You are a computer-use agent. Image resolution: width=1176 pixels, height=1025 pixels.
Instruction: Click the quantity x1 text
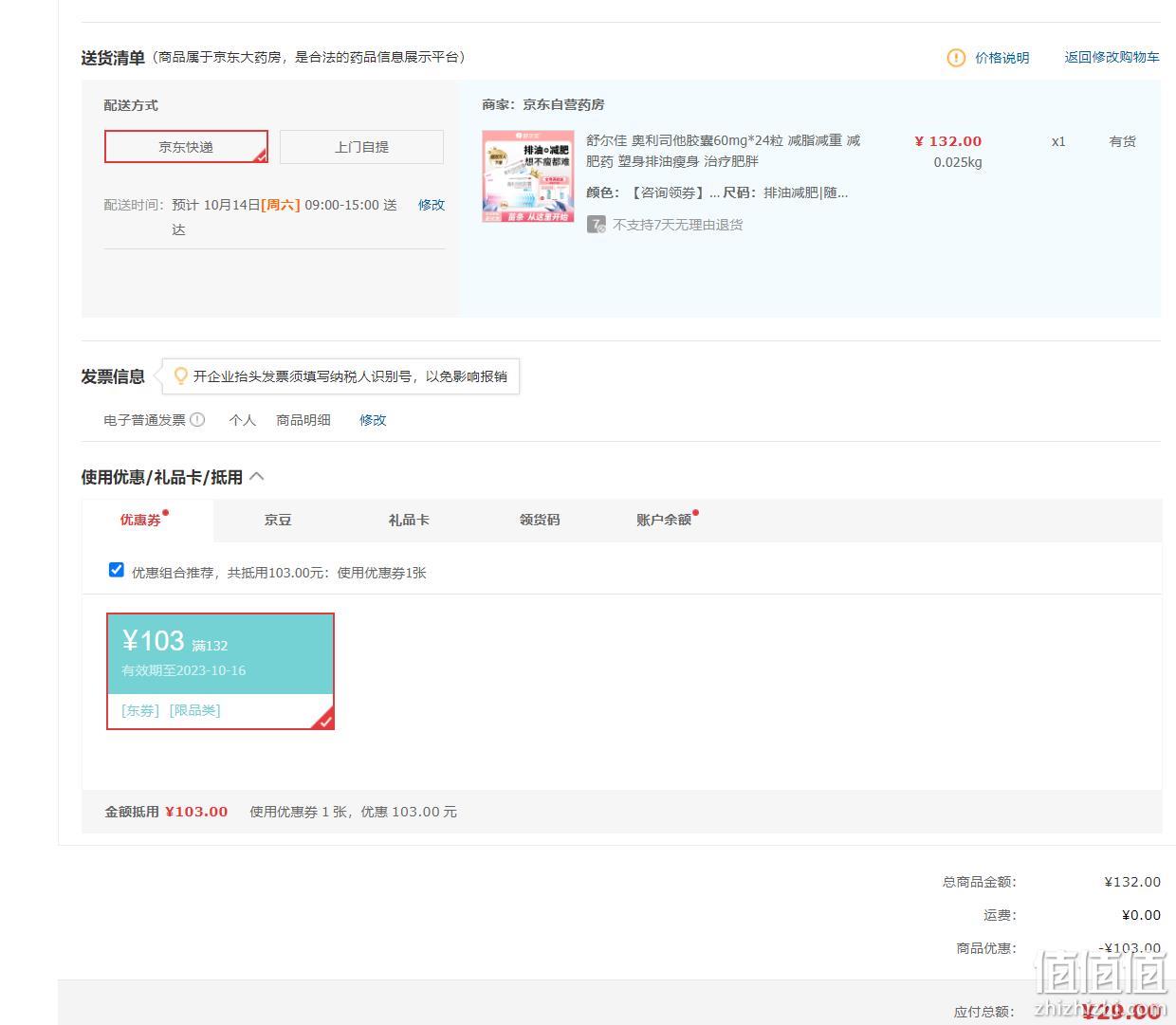(1058, 141)
